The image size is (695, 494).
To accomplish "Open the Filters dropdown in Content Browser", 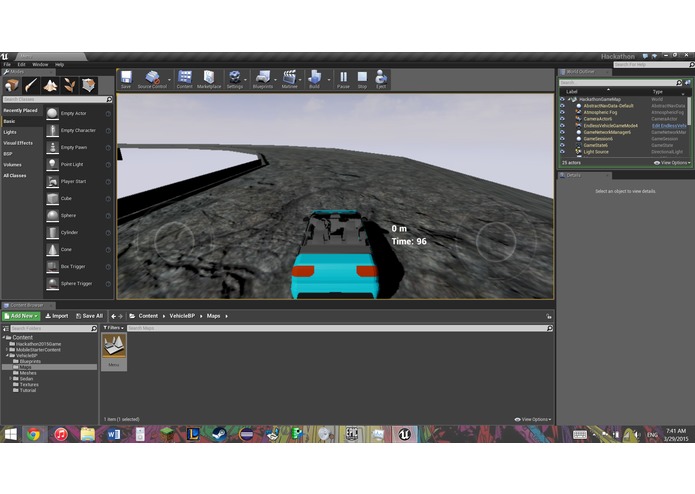I will [113, 328].
